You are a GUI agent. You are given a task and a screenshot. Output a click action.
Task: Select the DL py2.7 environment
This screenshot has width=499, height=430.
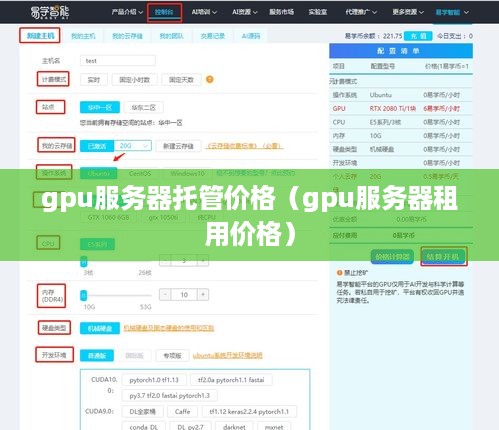coord(190,426)
